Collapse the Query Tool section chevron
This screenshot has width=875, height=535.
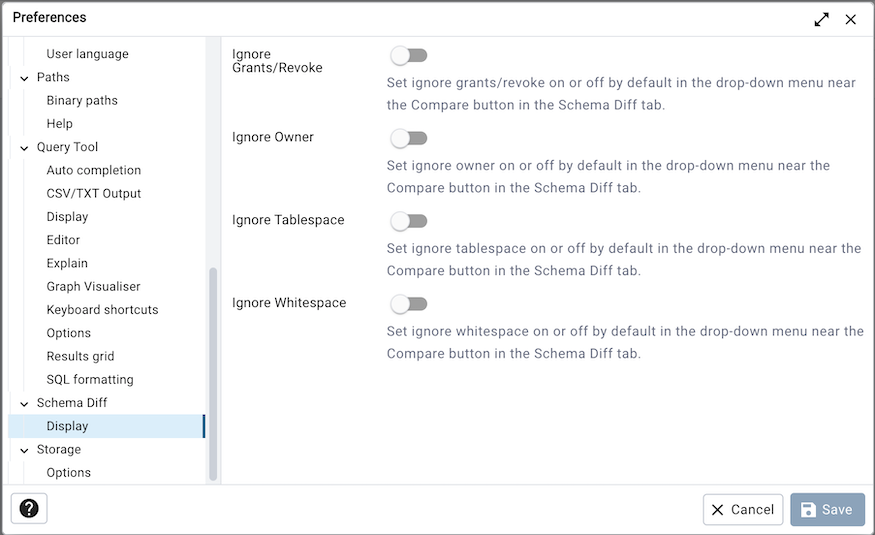25,148
